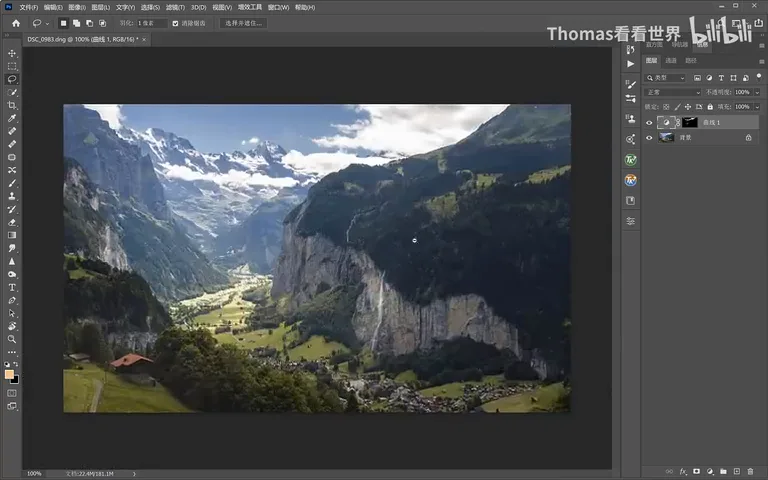Open the 文件(F) menu
Image resolution: width=768 pixels, height=480 pixels.
(28, 7)
